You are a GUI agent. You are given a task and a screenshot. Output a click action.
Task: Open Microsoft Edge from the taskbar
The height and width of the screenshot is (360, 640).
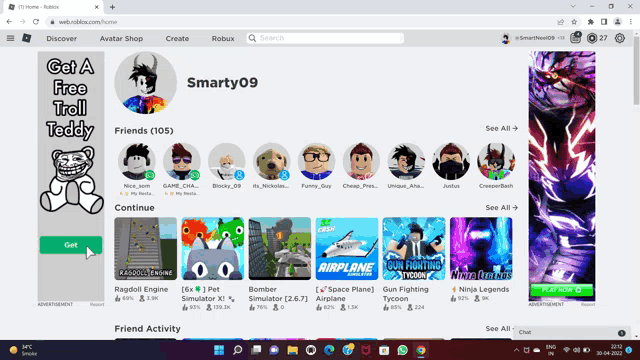(329, 350)
